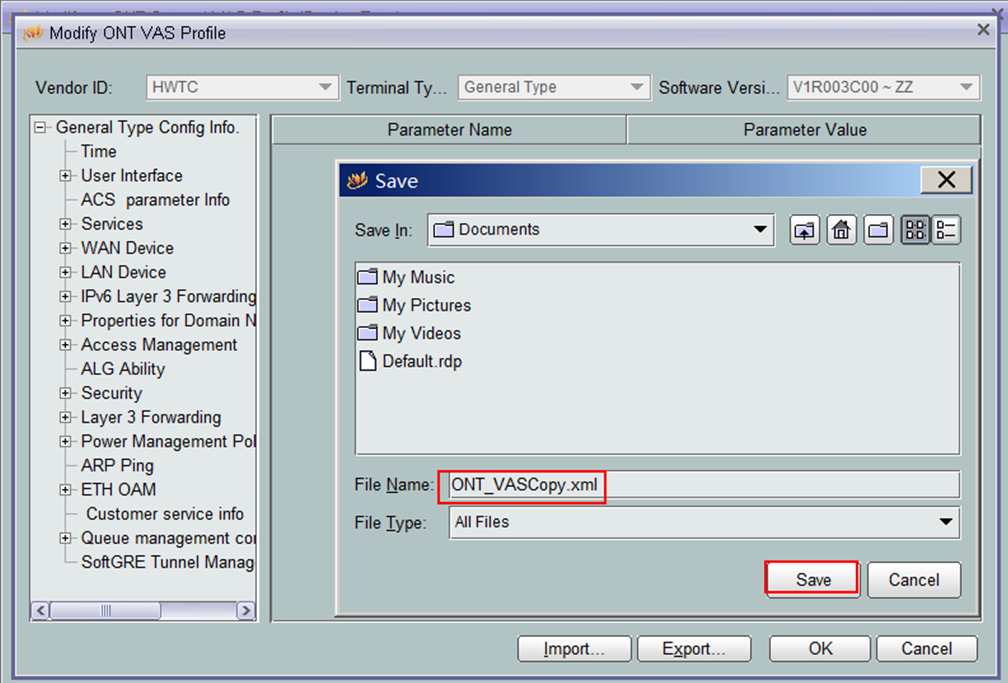Select the My Pictures folder

425,306
